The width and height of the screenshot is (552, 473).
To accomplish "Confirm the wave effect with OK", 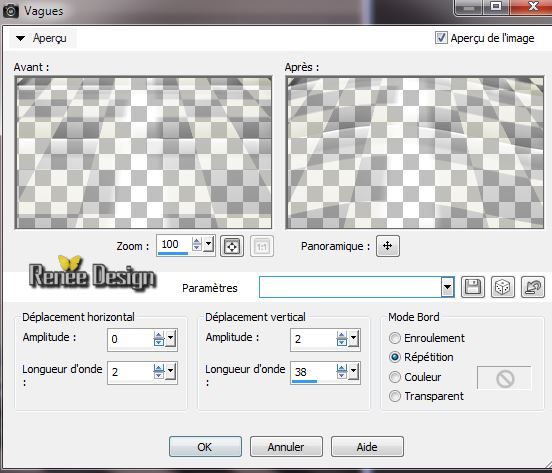I will [205, 447].
